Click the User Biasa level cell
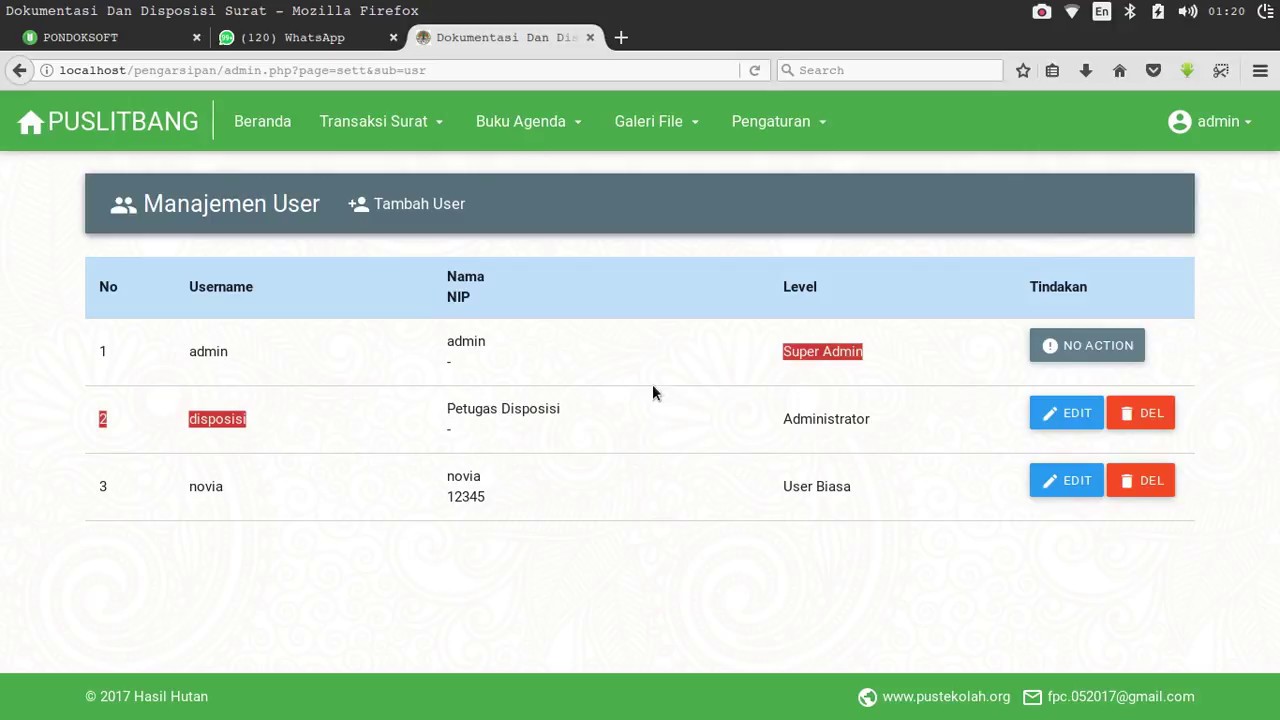Viewport: 1280px width, 720px height. (x=817, y=487)
